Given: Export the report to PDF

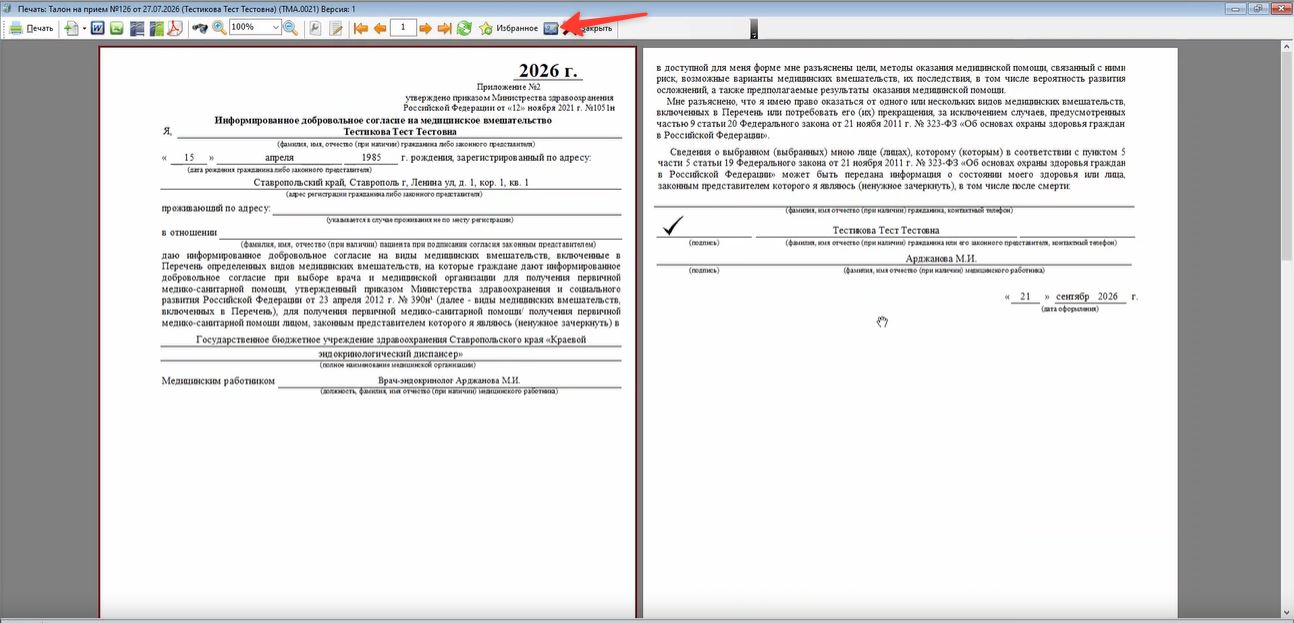Looking at the screenshot, I should click(x=175, y=28).
